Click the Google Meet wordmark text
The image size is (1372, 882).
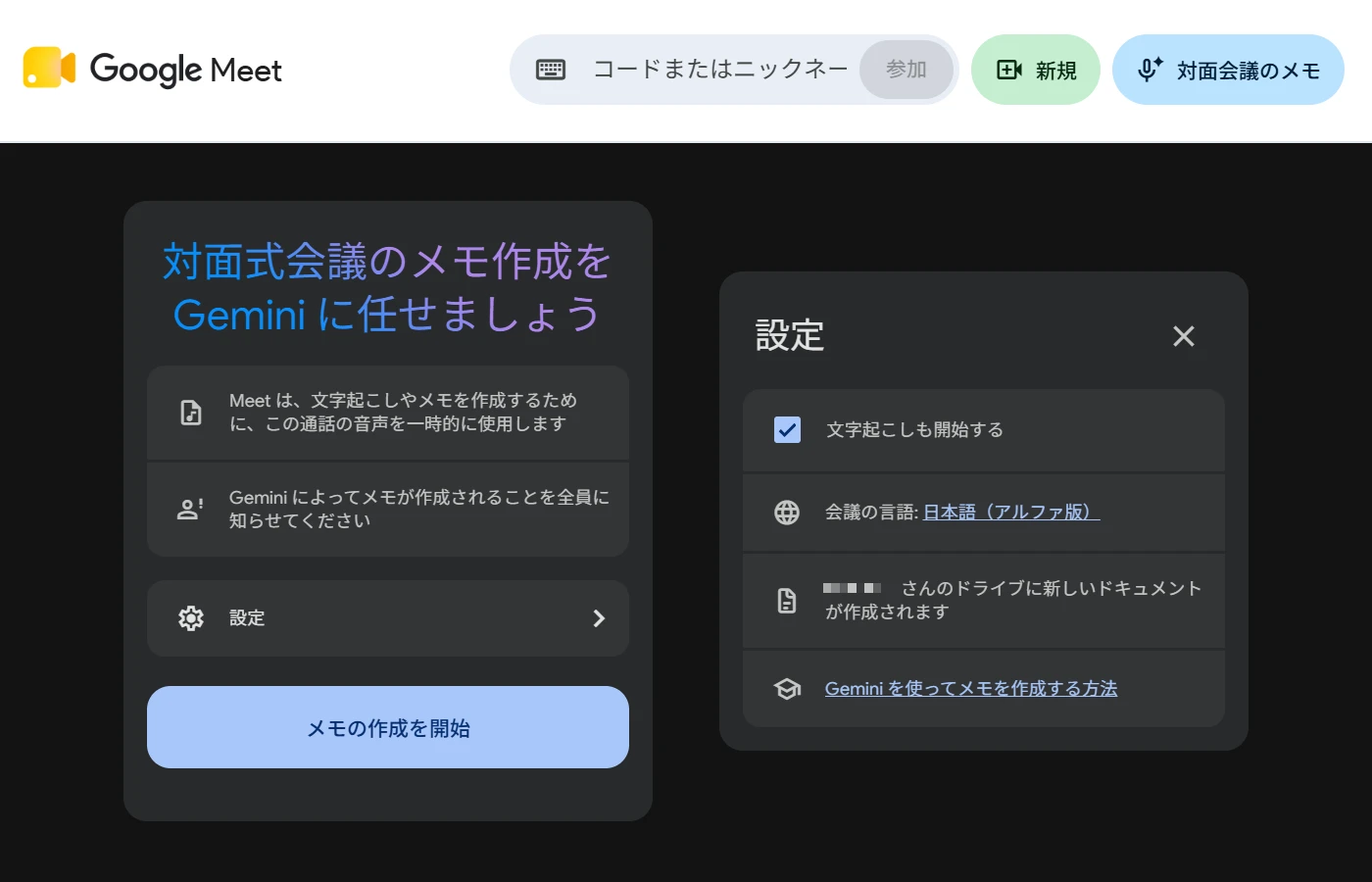point(186,70)
